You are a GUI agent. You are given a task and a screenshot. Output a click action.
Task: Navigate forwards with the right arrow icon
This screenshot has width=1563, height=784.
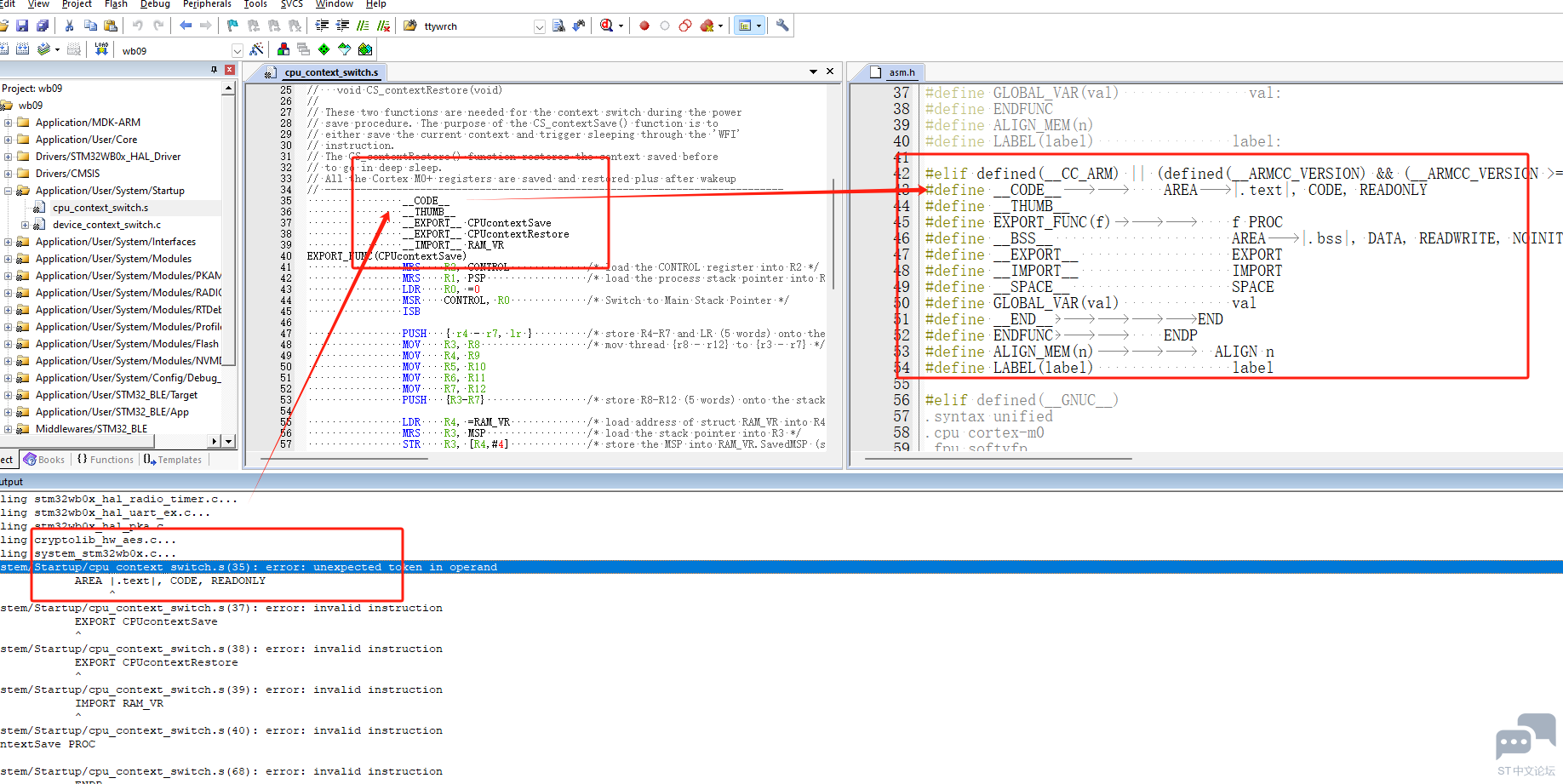(205, 26)
